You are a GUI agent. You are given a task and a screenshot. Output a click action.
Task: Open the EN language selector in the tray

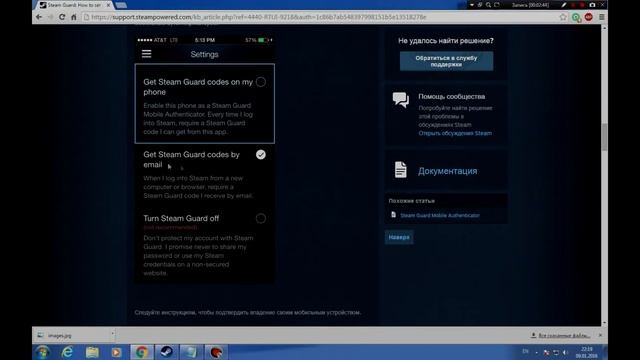tap(525, 351)
